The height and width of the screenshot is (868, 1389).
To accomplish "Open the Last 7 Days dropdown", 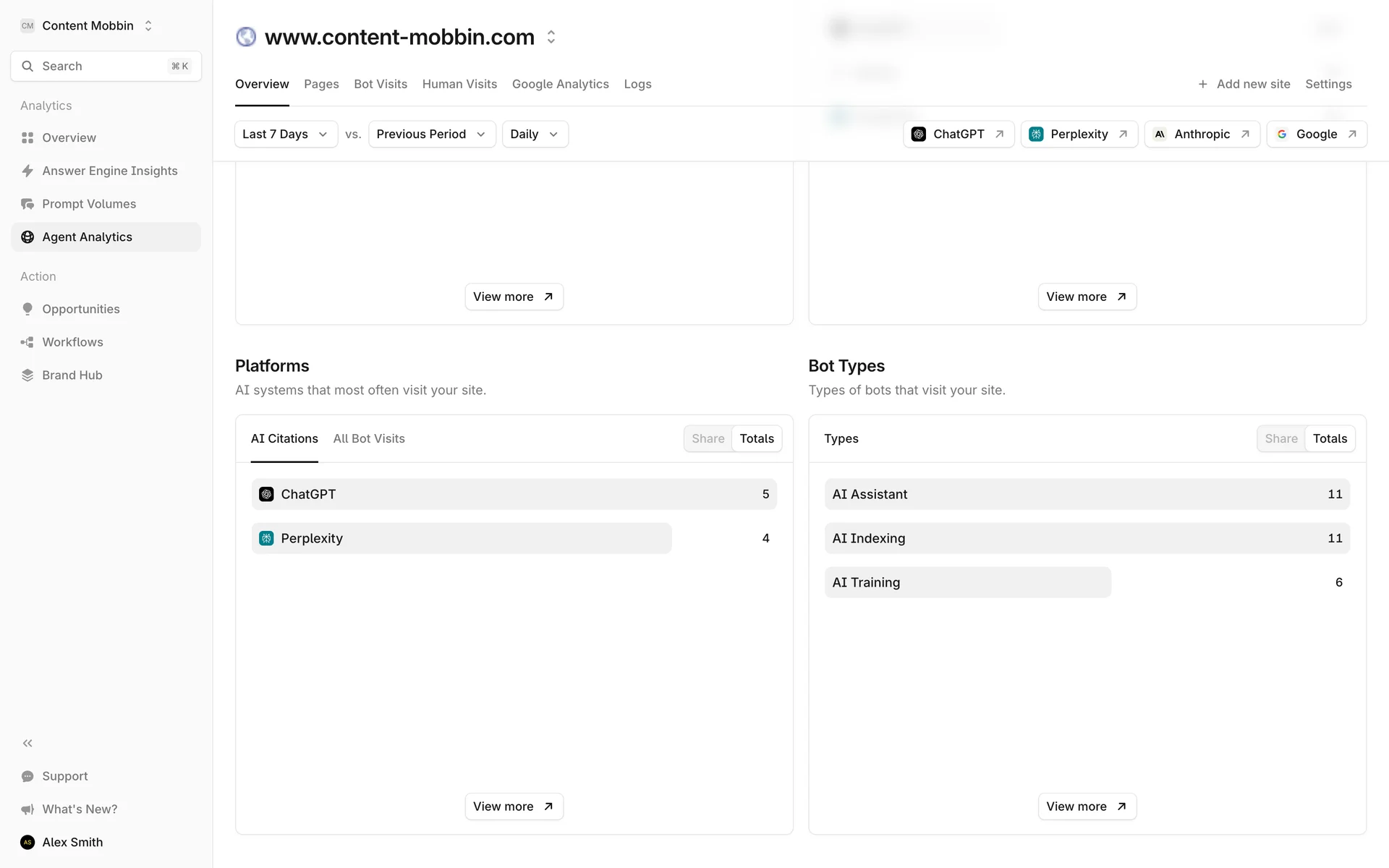I will [x=285, y=134].
